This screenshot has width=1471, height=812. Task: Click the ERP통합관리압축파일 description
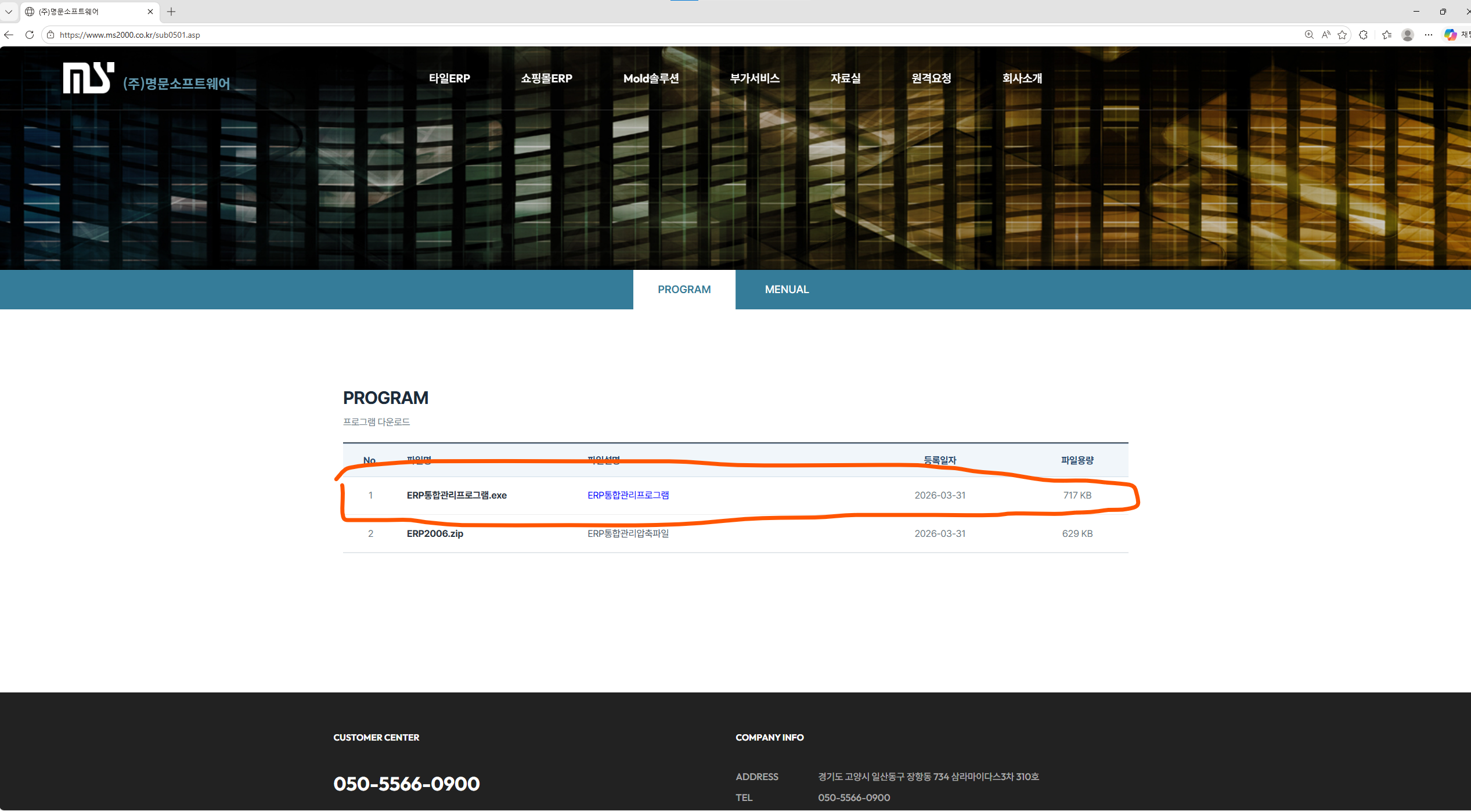pyautogui.click(x=628, y=533)
